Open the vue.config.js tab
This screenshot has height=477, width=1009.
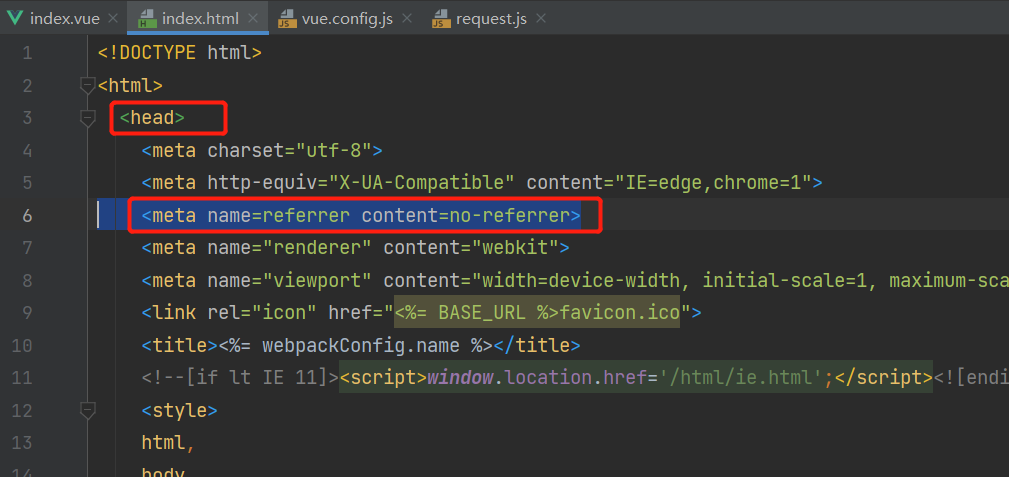click(x=344, y=18)
